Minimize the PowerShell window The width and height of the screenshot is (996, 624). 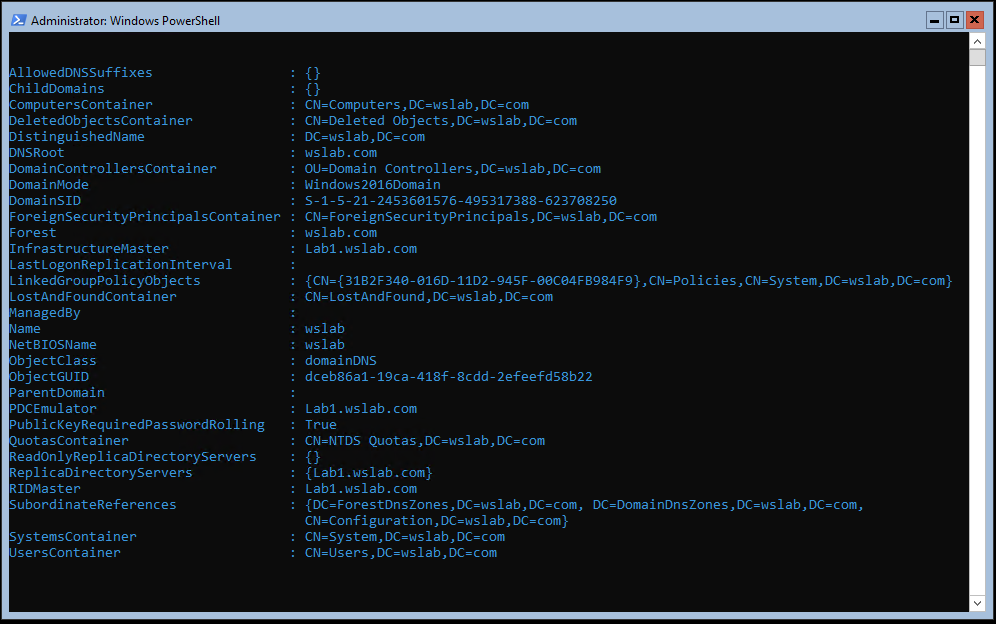click(934, 20)
